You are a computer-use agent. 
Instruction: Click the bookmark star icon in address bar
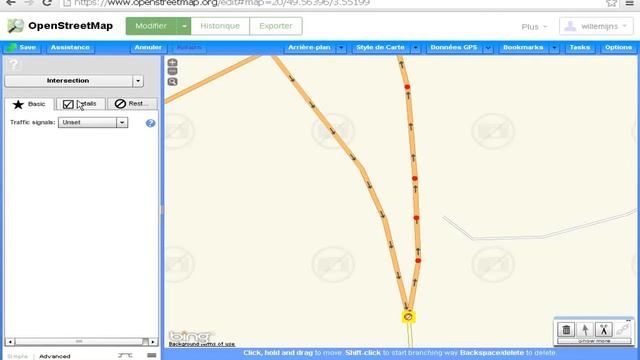point(611,3)
